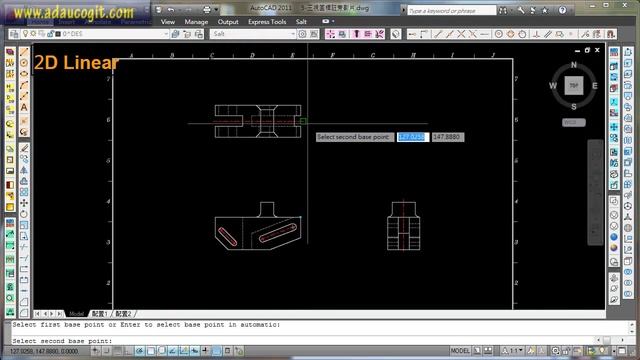Select the Erase modify tool
This screenshot has width=640, height=360.
pyautogui.click(x=24, y=148)
